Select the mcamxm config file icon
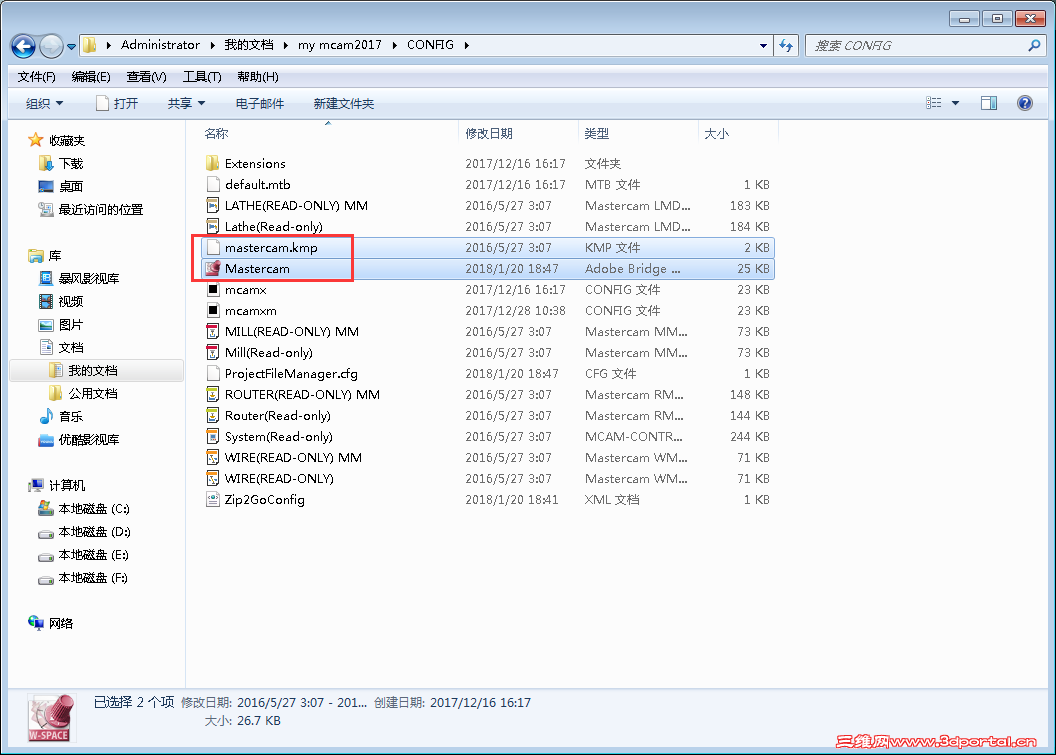The width and height of the screenshot is (1056, 755). (213, 310)
